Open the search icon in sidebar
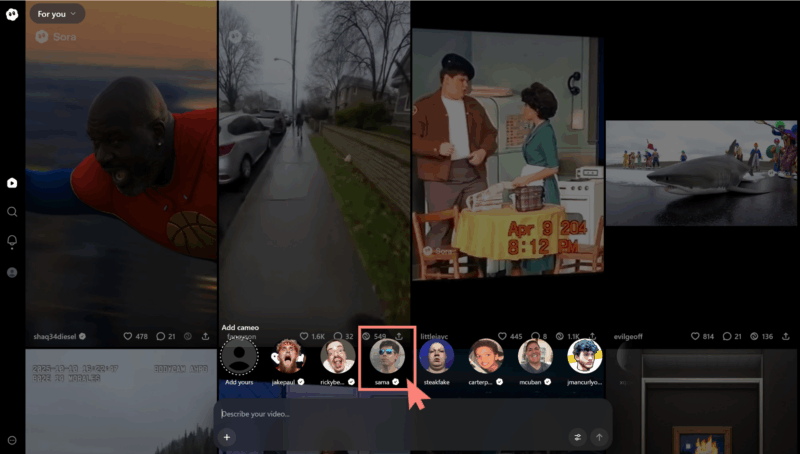The width and height of the screenshot is (800, 454). click(x=12, y=212)
